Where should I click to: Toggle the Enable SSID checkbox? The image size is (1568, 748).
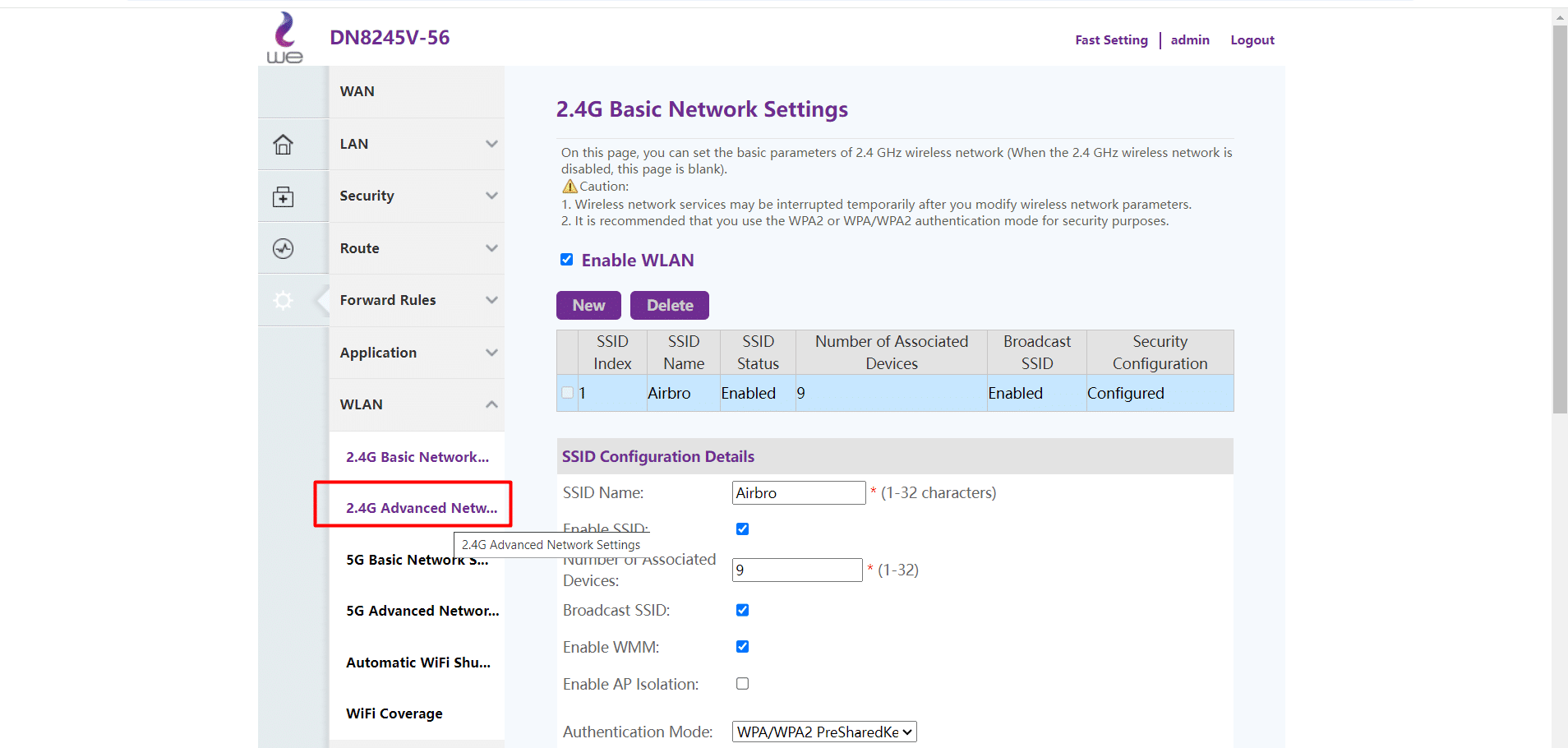point(742,529)
